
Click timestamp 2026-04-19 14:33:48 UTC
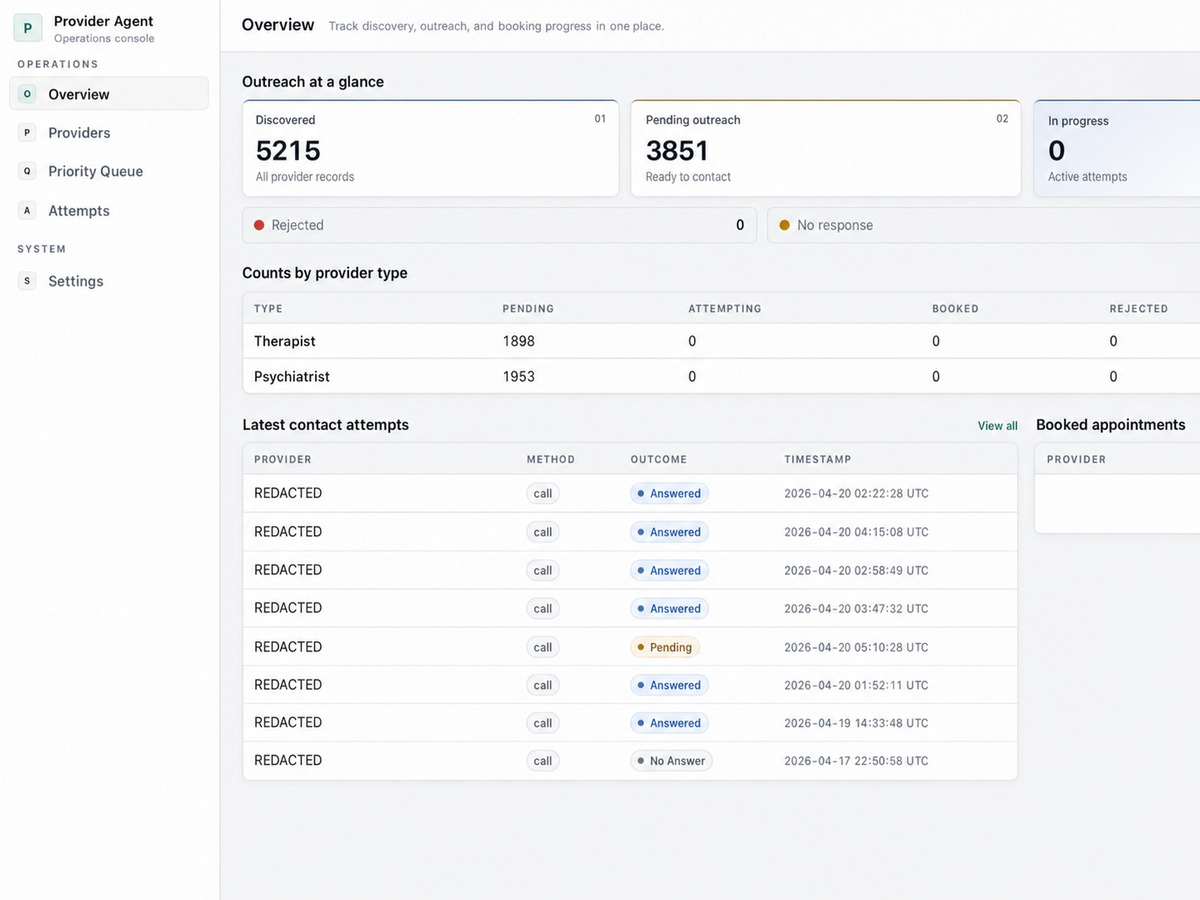856,723
